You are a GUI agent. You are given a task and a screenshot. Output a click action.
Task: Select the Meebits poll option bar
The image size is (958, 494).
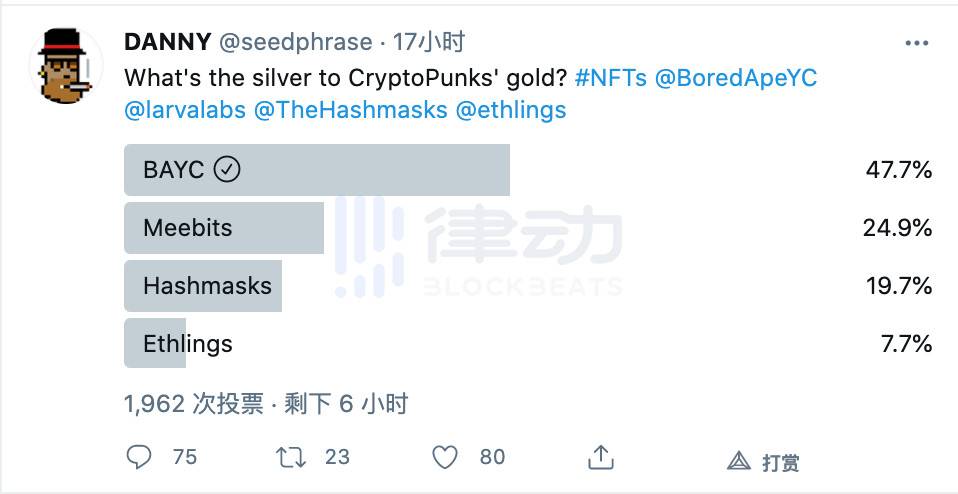(224, 228)
